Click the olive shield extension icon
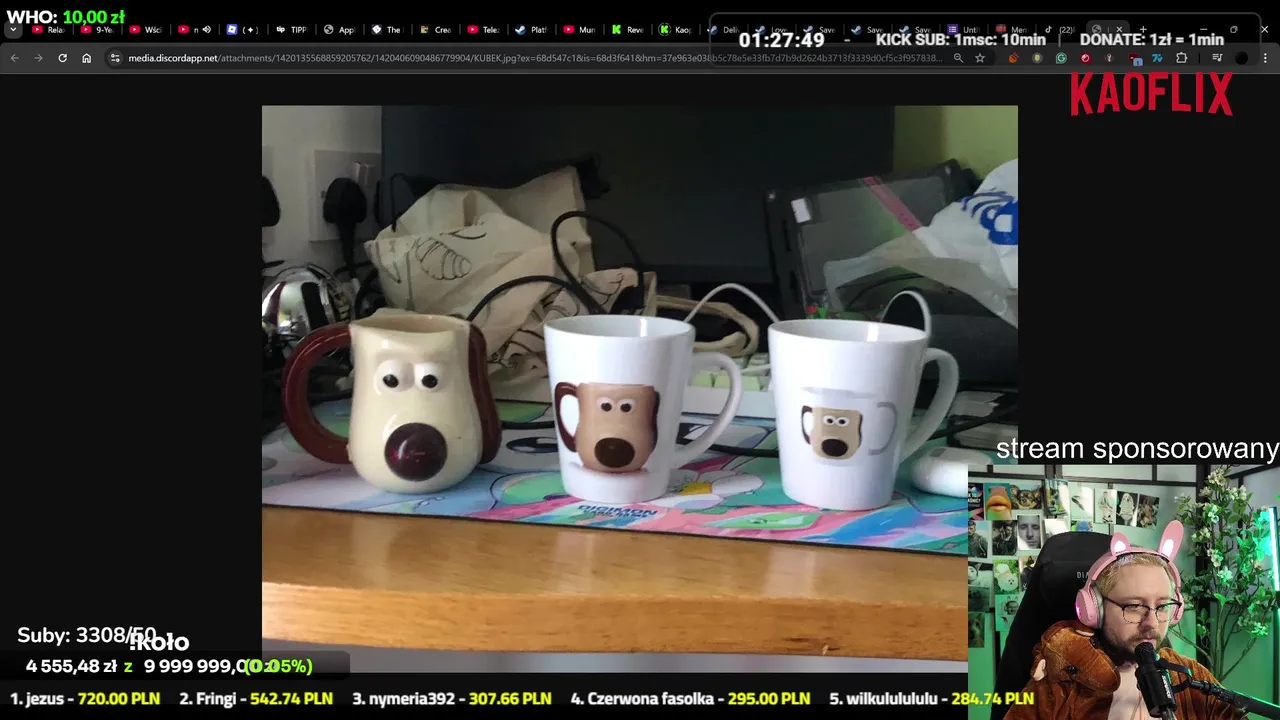The width and height of the screenshot is (1280, 720). [1037, 58]
